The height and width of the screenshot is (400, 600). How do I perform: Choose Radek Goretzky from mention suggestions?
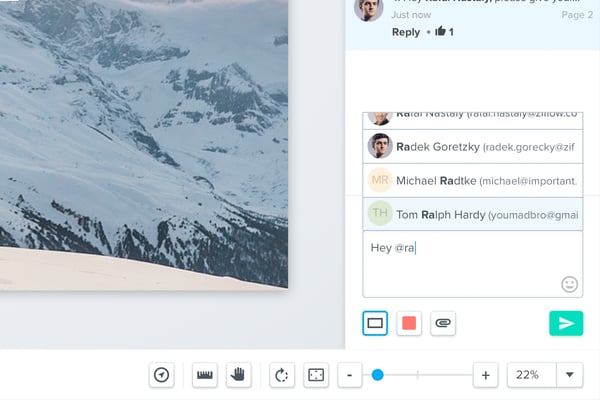click(x=472, y=146)
